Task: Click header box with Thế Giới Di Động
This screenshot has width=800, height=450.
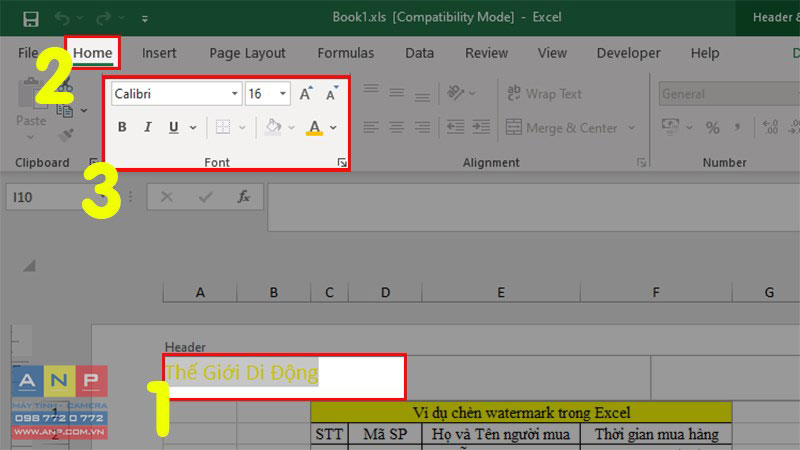Action: click(x=285, y=377)
